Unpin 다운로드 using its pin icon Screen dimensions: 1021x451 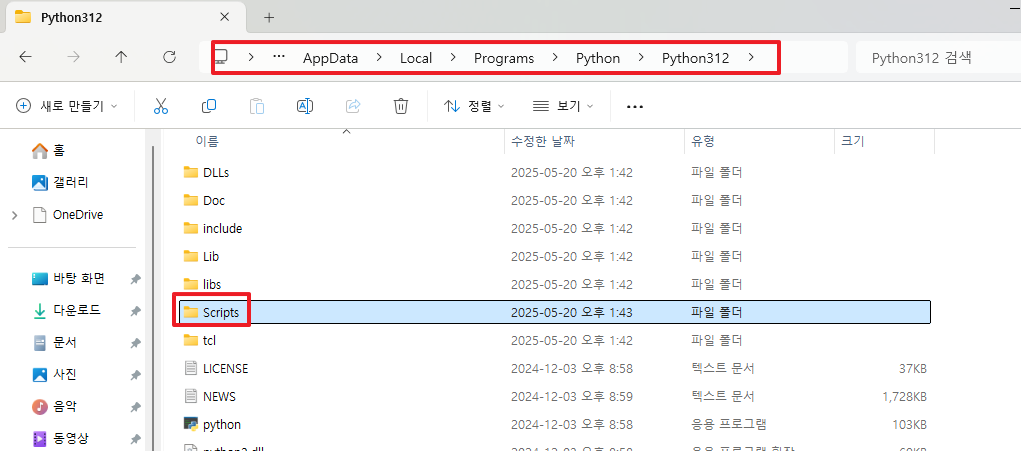pyautogui.click(x=135, y=311)
